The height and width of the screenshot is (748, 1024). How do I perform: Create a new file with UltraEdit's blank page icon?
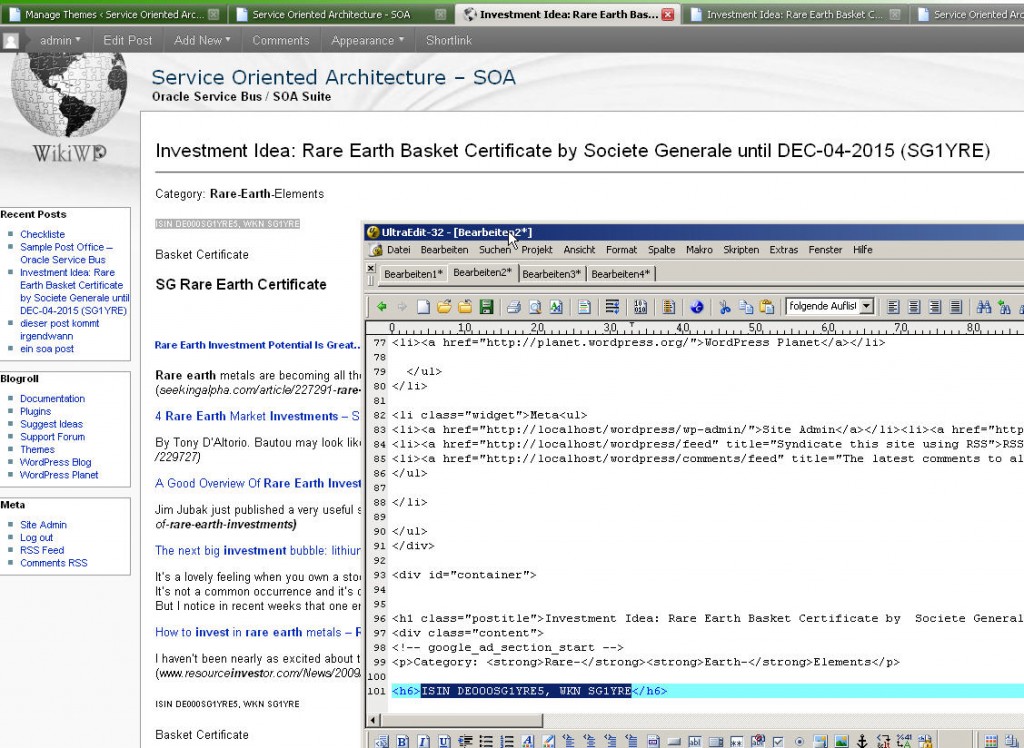click(424, 306)
